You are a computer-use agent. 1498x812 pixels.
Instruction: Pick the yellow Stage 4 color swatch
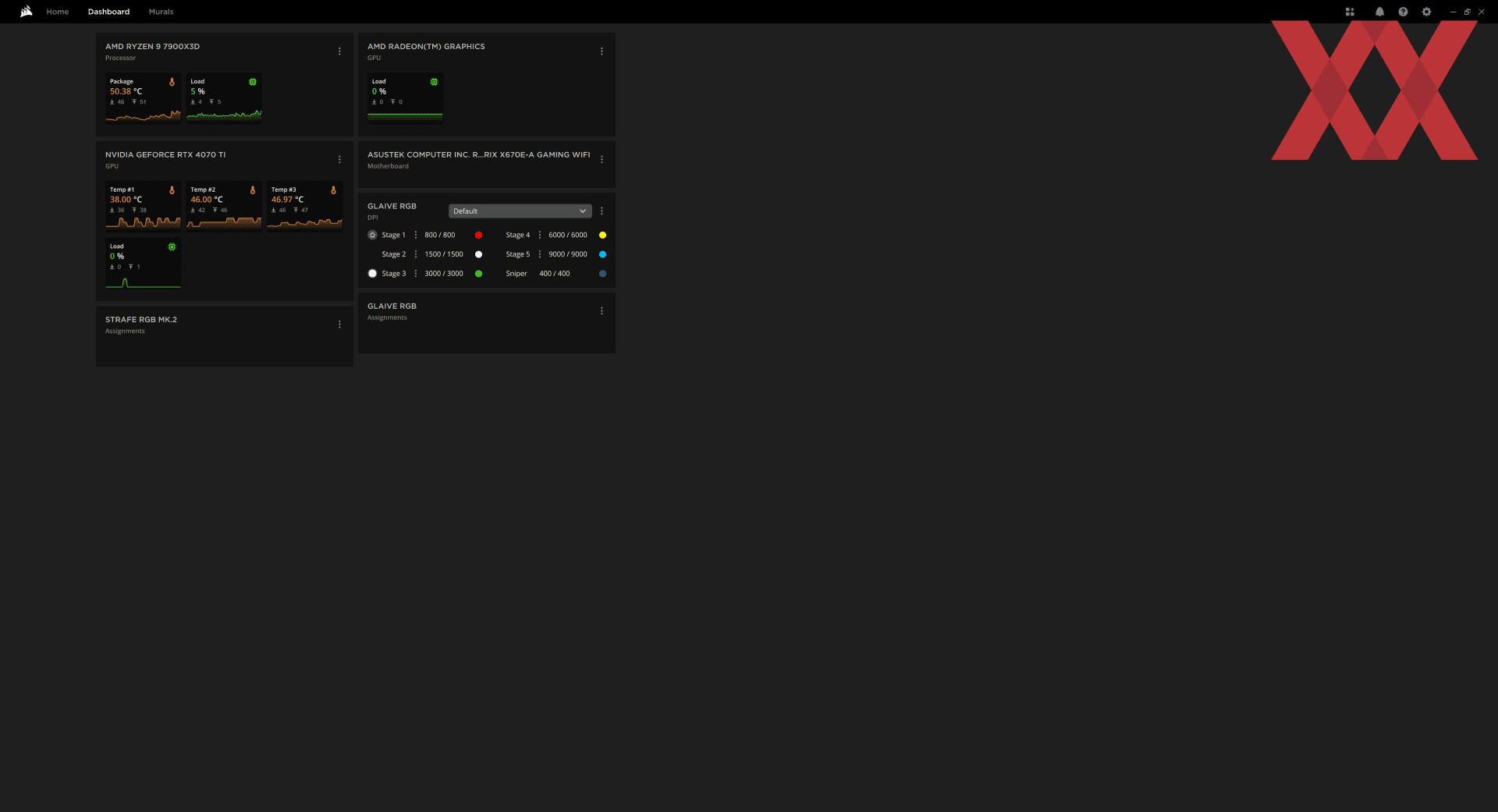pyautogui.click(x=602, y=235)
